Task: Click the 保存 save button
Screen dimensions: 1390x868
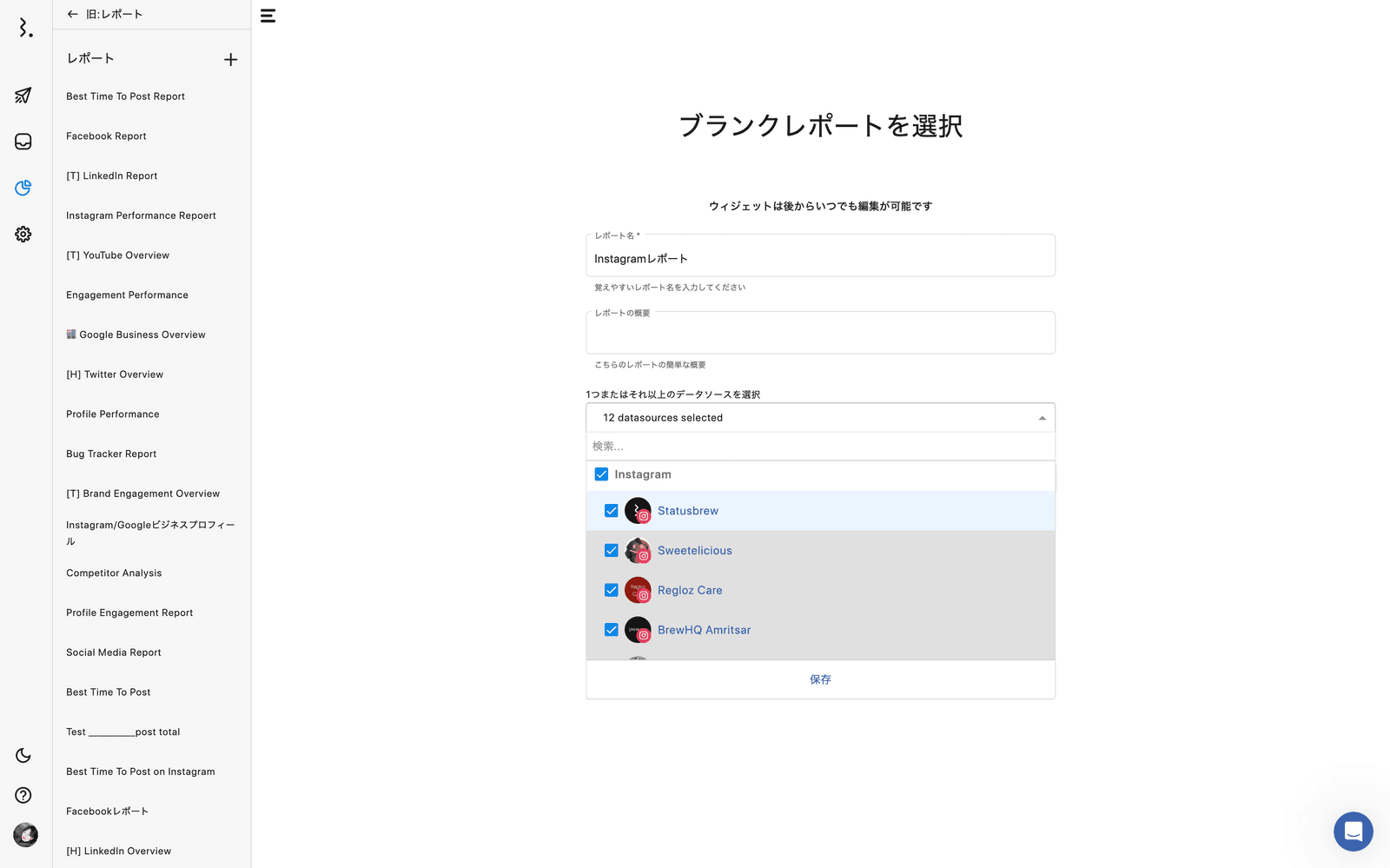Action: tap(820, 679)
